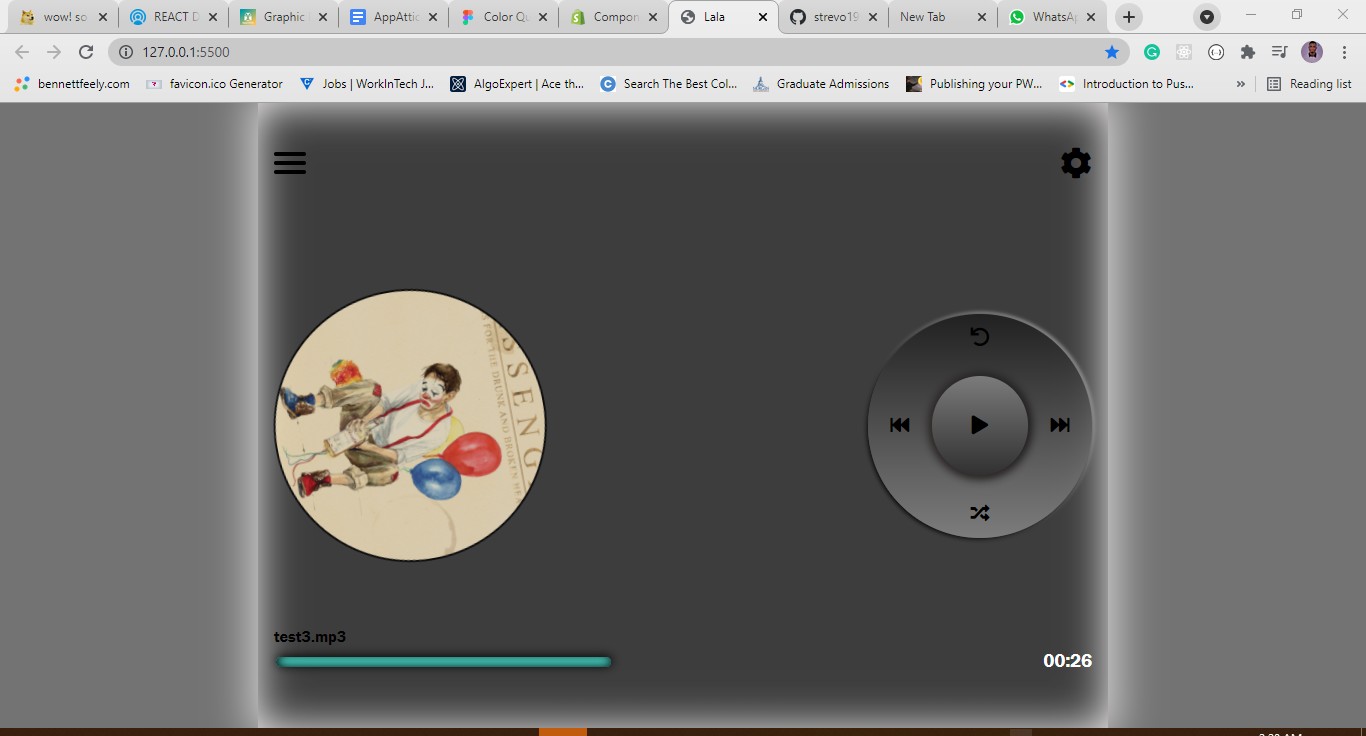View site information icon in the address bar
The height and width of the screenshot is (736, 1366).
pos(126,52)
